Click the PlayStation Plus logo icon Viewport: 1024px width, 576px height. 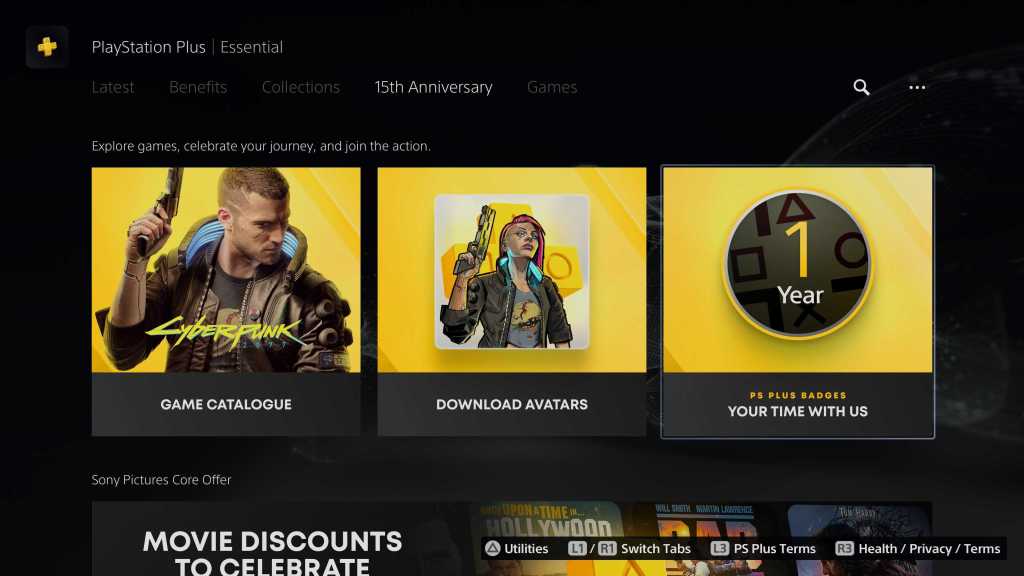(x=47, y=47)
